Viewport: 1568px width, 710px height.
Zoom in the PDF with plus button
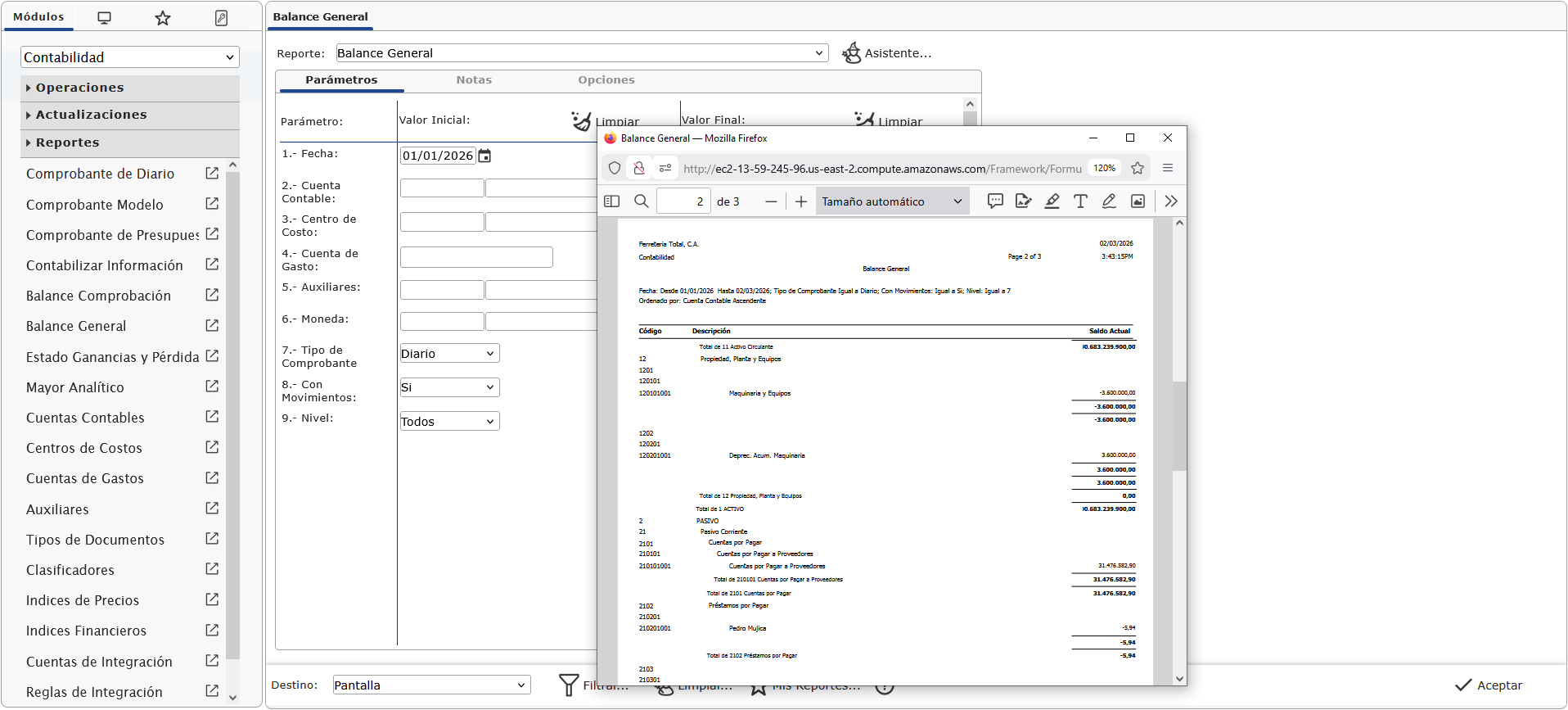pos(801,201)
